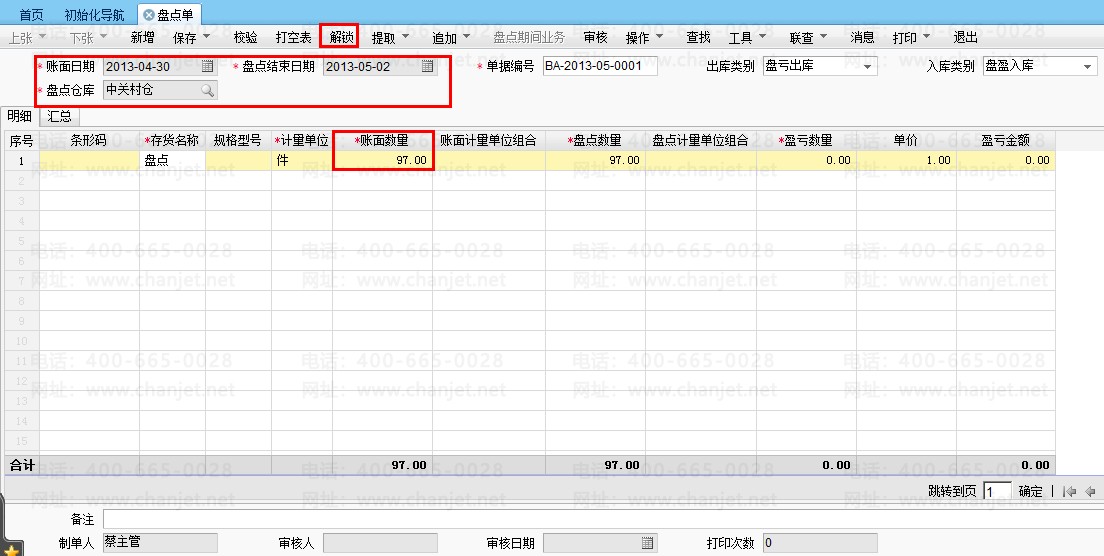
Task: Click 确定 to jump to page
Action: tap(1031, 491)
